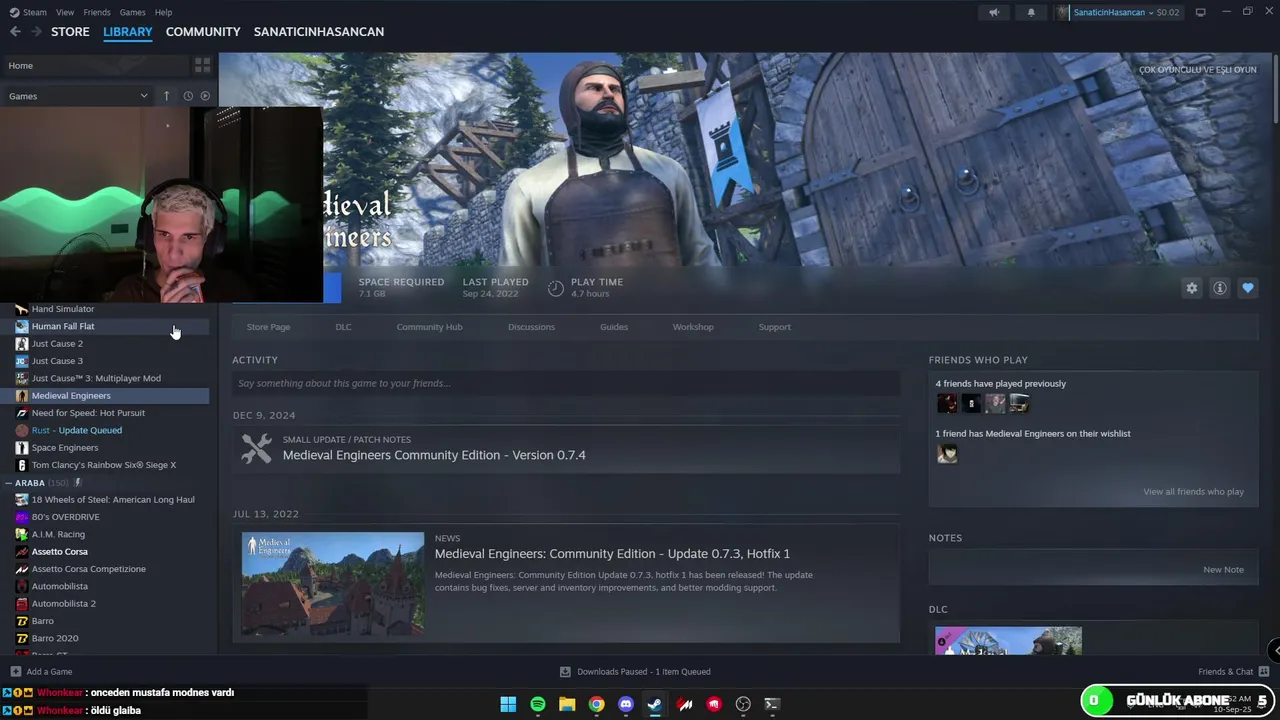Select Assetto Corsa Competizione entry
Screen dimensions: 1280x720
(x=89, y=569)
